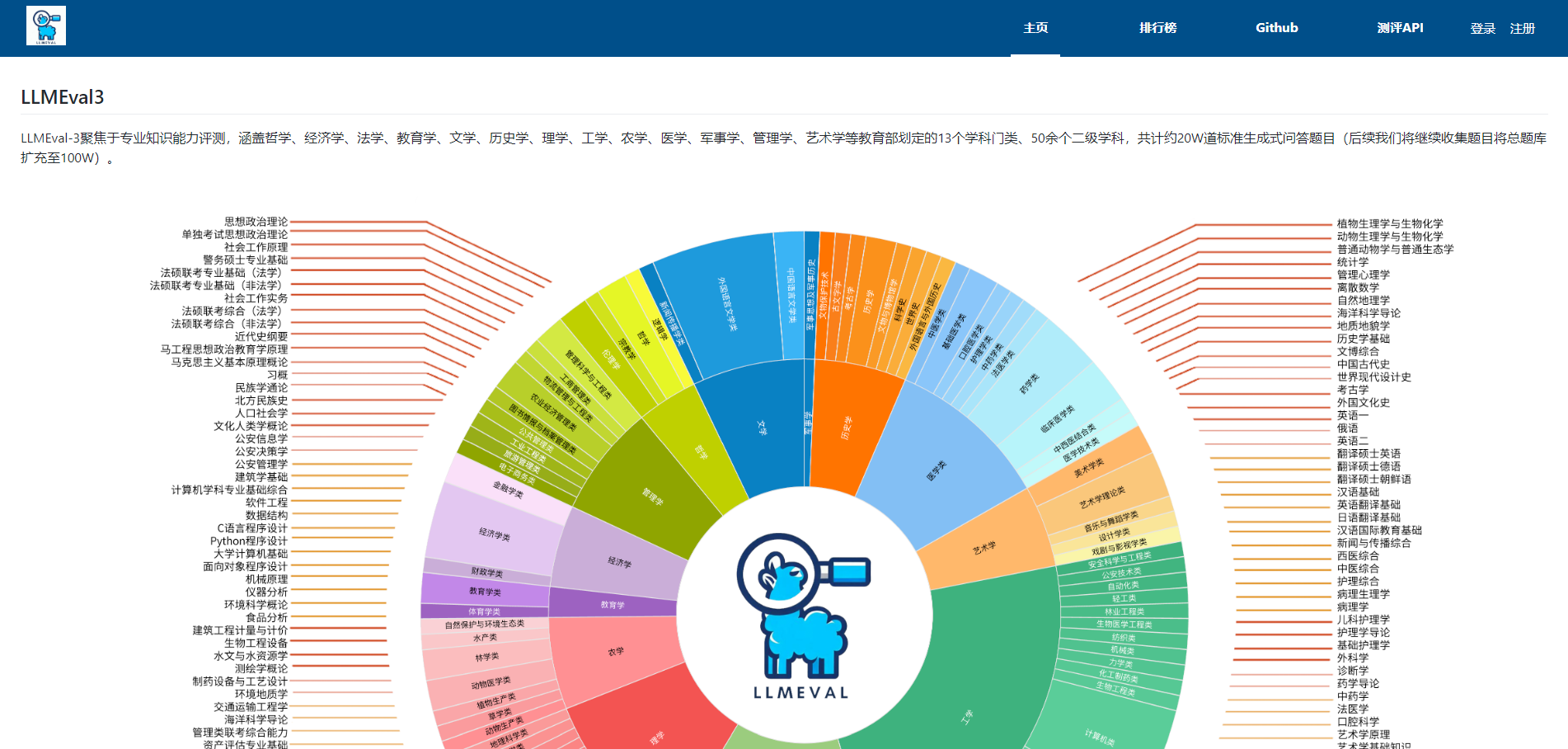The height and width of the screenshot is (749, 1568).
Task: Click the Python程序设计 label
Action: (249, 541)
